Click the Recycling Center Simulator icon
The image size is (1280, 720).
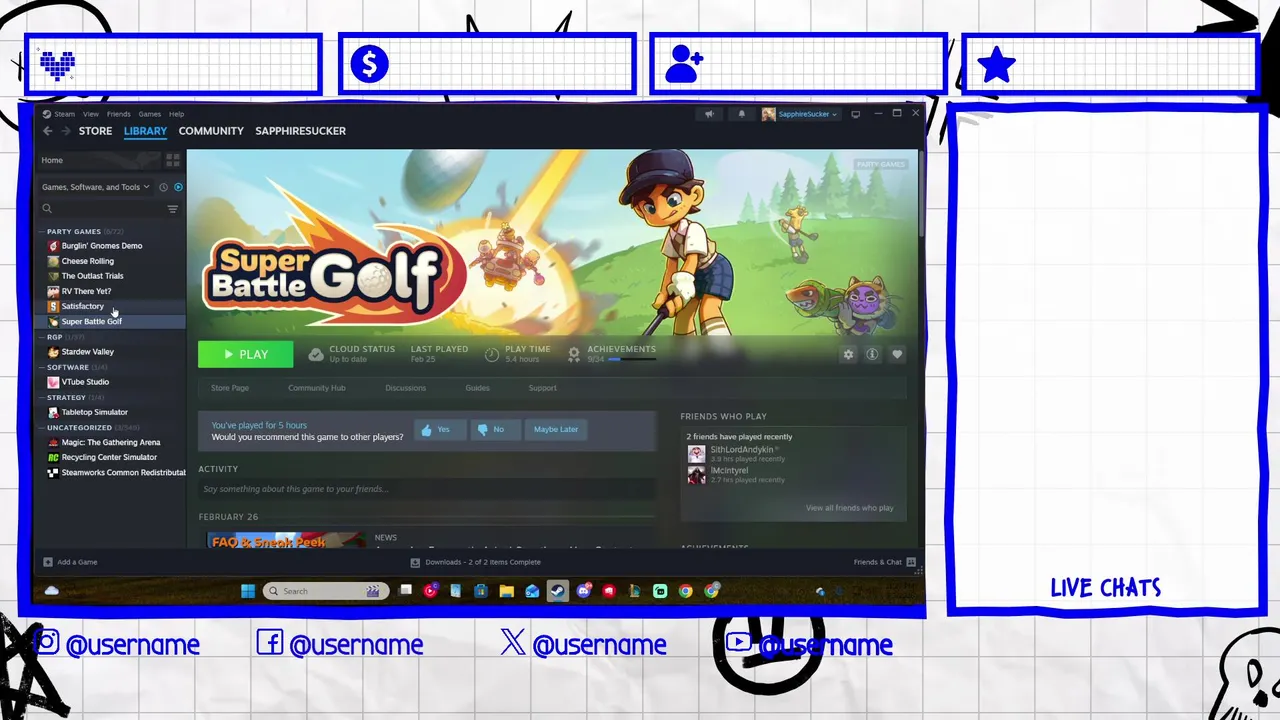53,457
